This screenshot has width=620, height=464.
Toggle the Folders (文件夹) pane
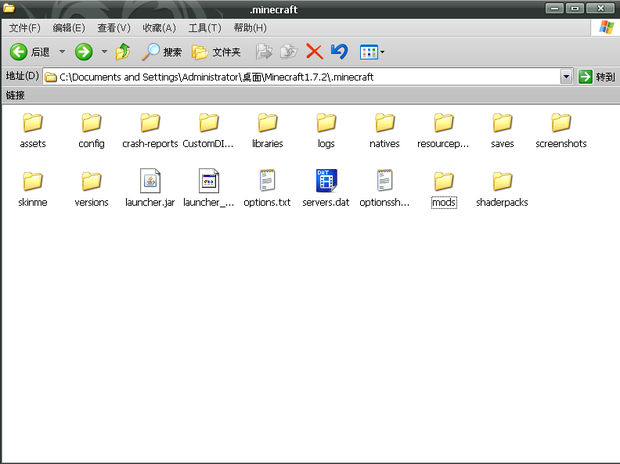[216, 51]
